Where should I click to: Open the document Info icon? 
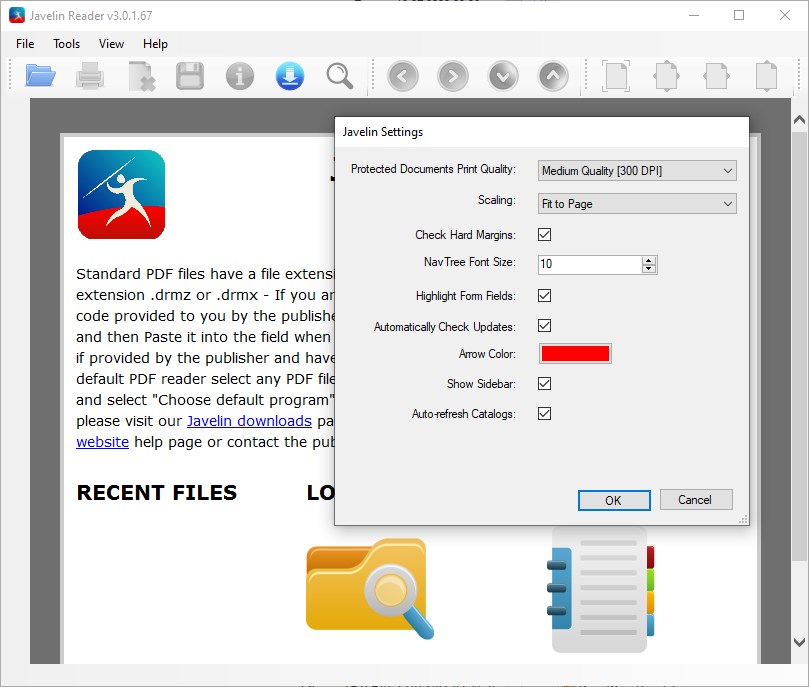tap(239, 75)
